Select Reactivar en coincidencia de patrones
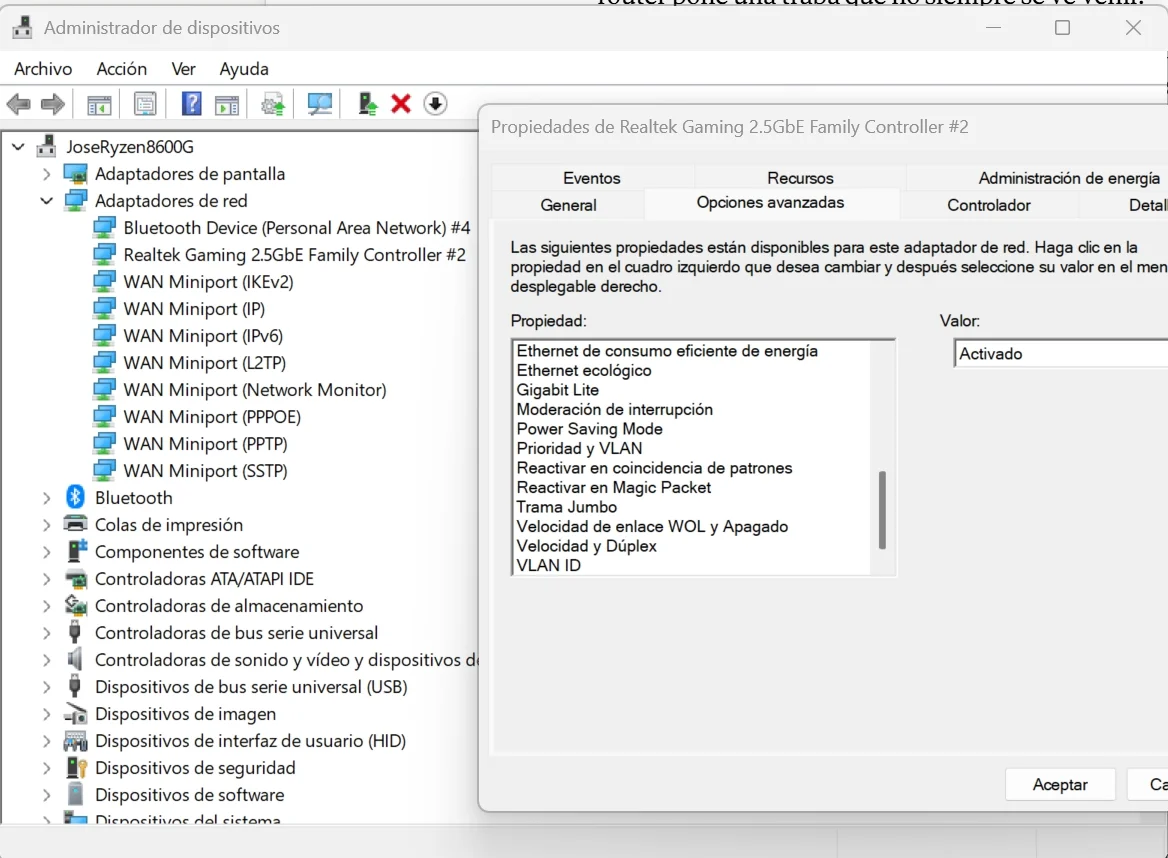Image resolution: width=1168 pixels, height=858 pixels. click(x=655, y=468)
